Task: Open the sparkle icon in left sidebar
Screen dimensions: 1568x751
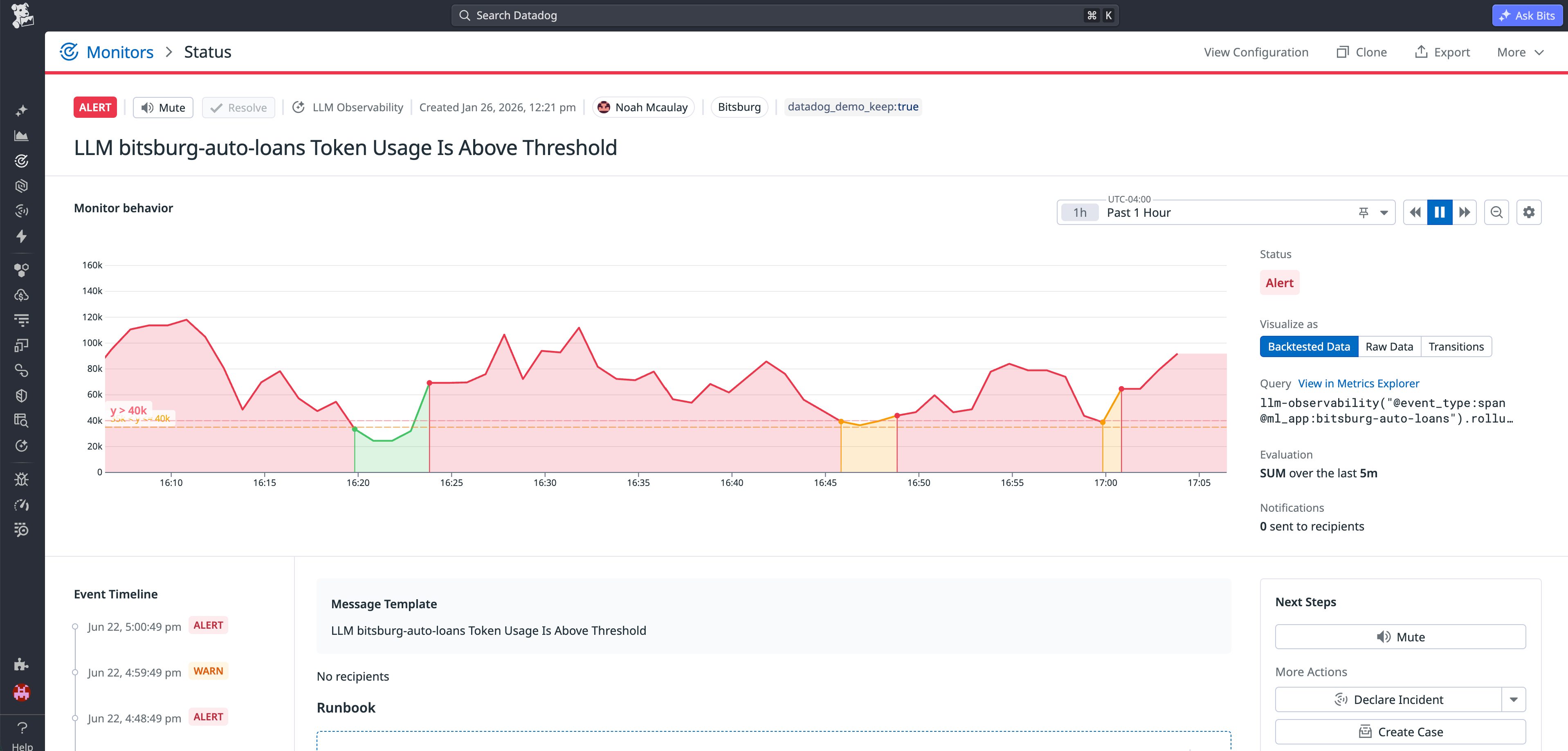Action: (x=21, y=110)
